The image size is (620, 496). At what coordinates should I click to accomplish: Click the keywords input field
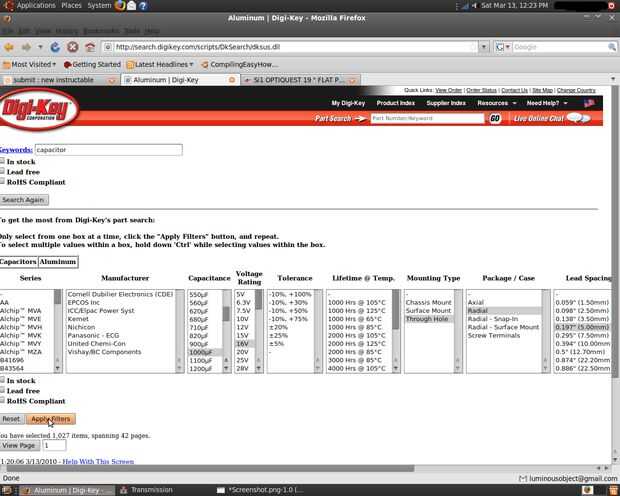[109, 150]
